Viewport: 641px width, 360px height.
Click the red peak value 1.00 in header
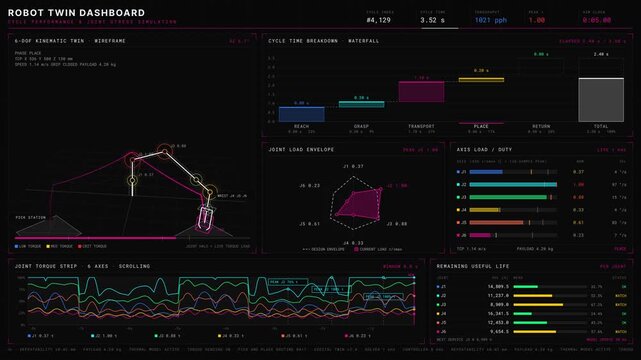[x=536, y=20]
